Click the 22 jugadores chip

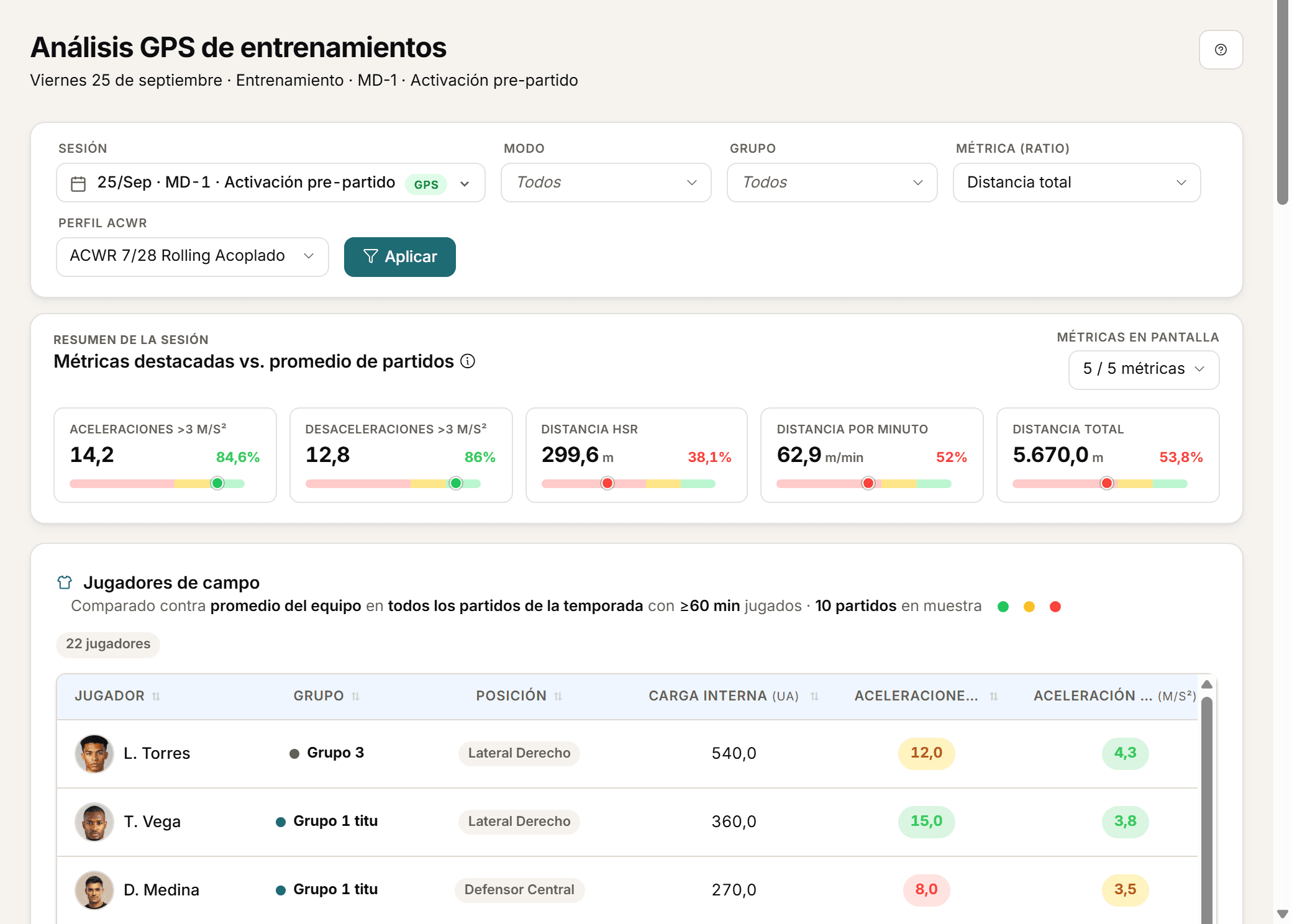(108, 645)
